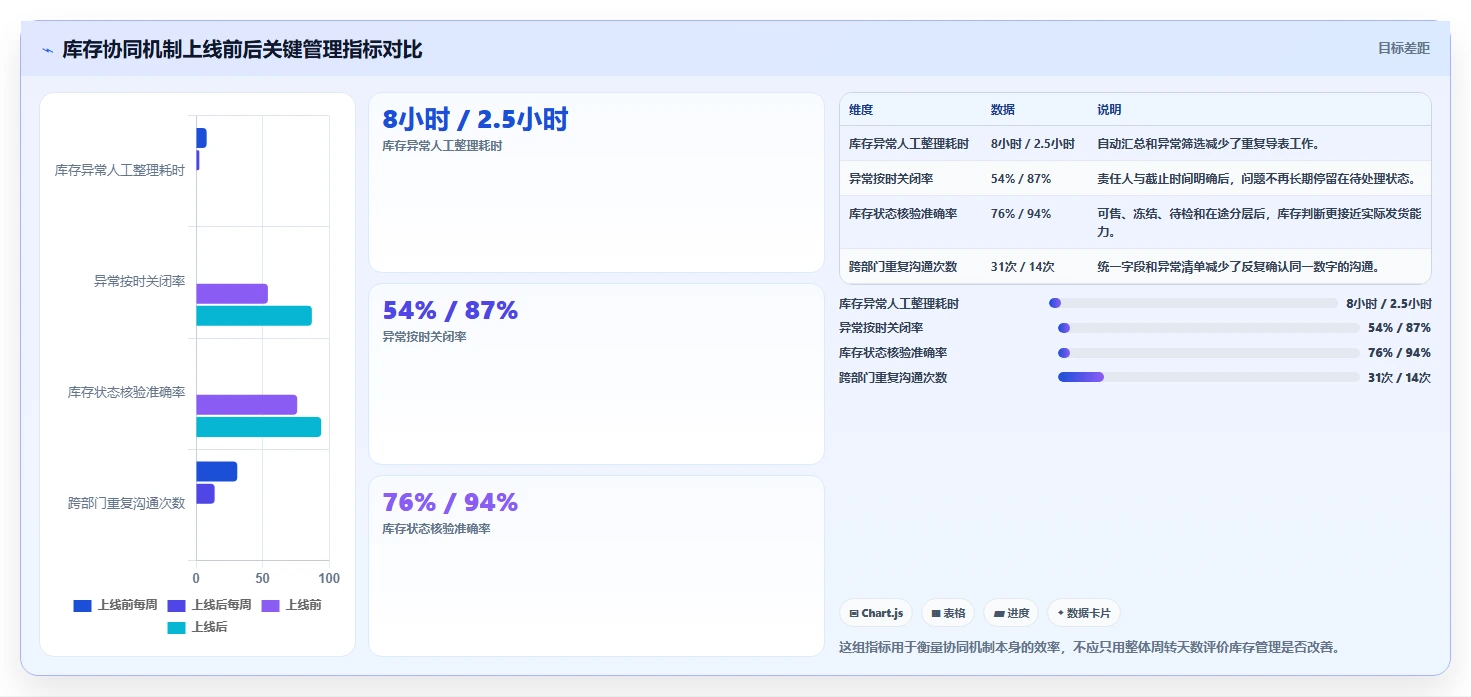Click the card caption 库存状态核验准确率
1471x697 pixels.
pos(436,529)
